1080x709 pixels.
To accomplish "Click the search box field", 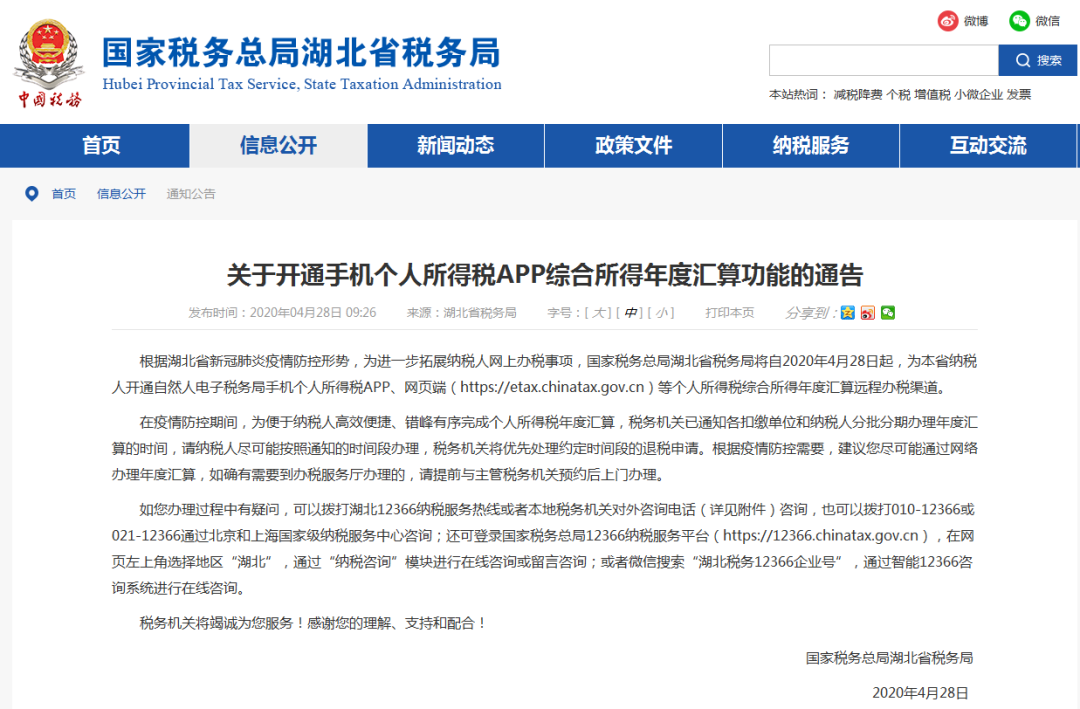I will coord(884,60).
